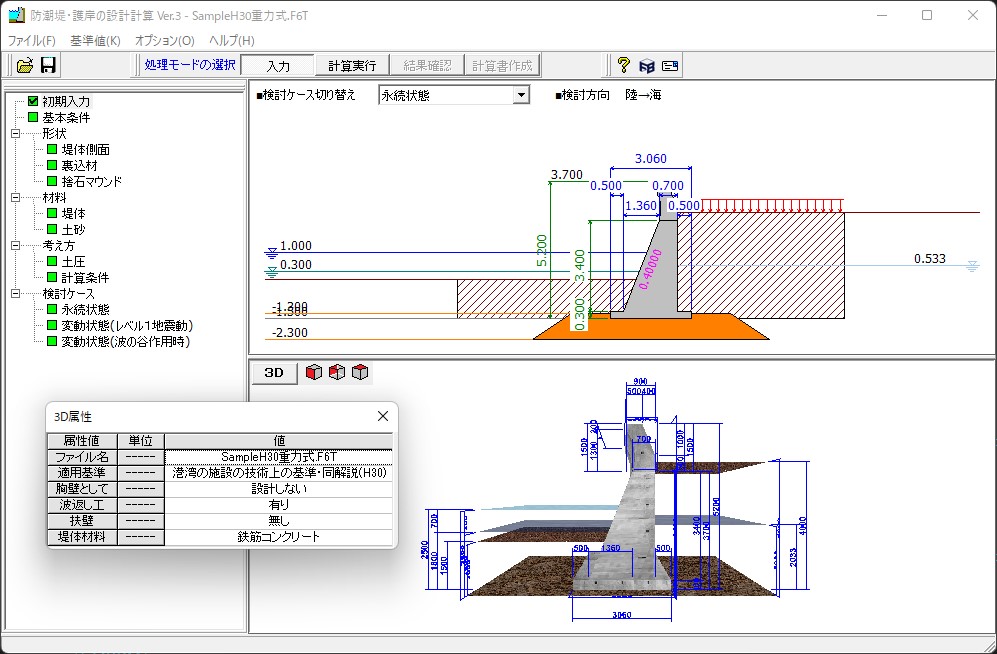This screenshot has height=654, width=997.
Task: Click the 計算実行 button
Action: (352, 65)
